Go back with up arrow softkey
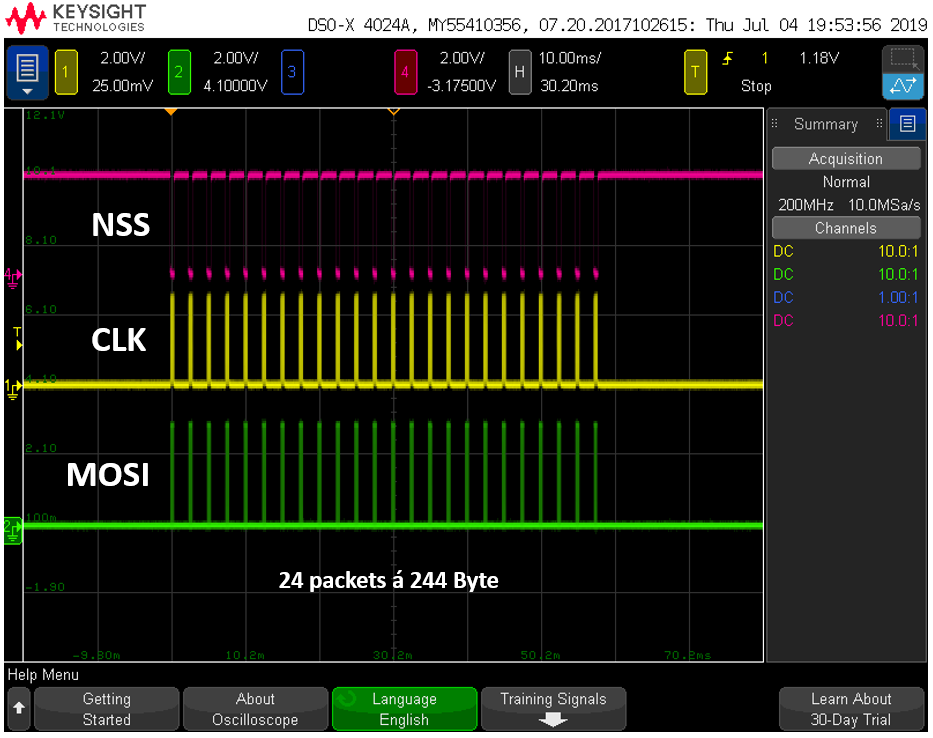Image resolution: width=933 pixels, height=738 pixels. click(19, 708)
